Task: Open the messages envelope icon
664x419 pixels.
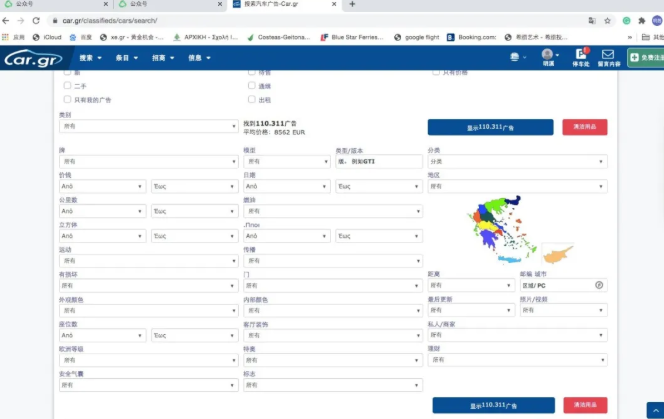Action: (607, 55)
